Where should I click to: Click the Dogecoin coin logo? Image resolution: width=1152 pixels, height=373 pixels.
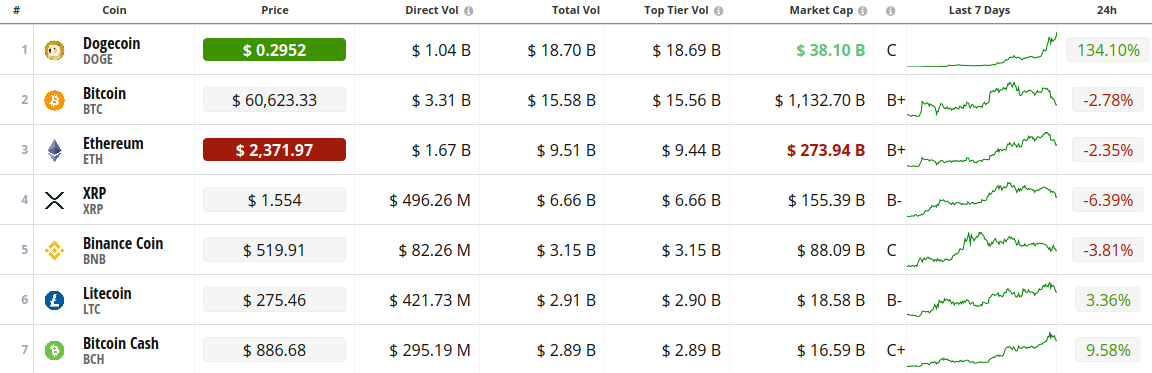coord(55,50)
